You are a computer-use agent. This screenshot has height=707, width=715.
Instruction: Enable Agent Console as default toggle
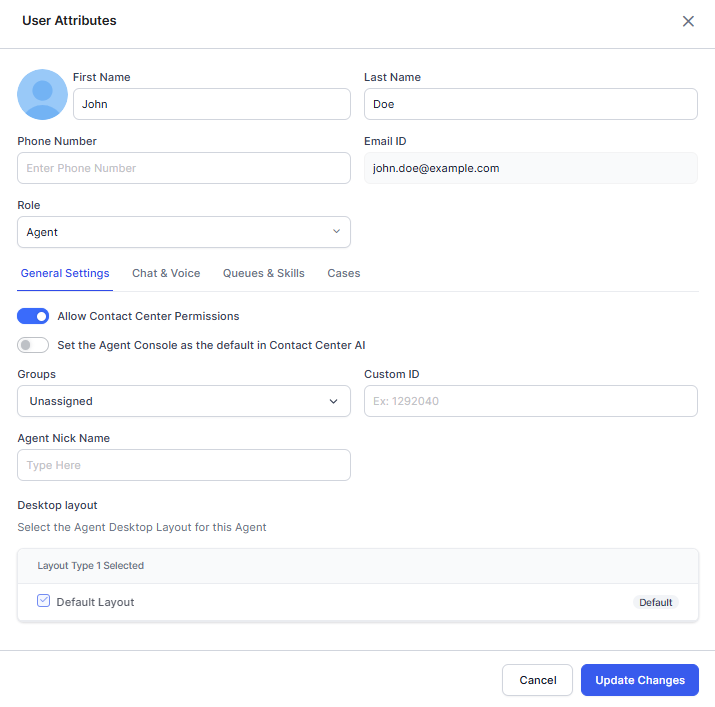pyautogui.click(x=33, y=345)
